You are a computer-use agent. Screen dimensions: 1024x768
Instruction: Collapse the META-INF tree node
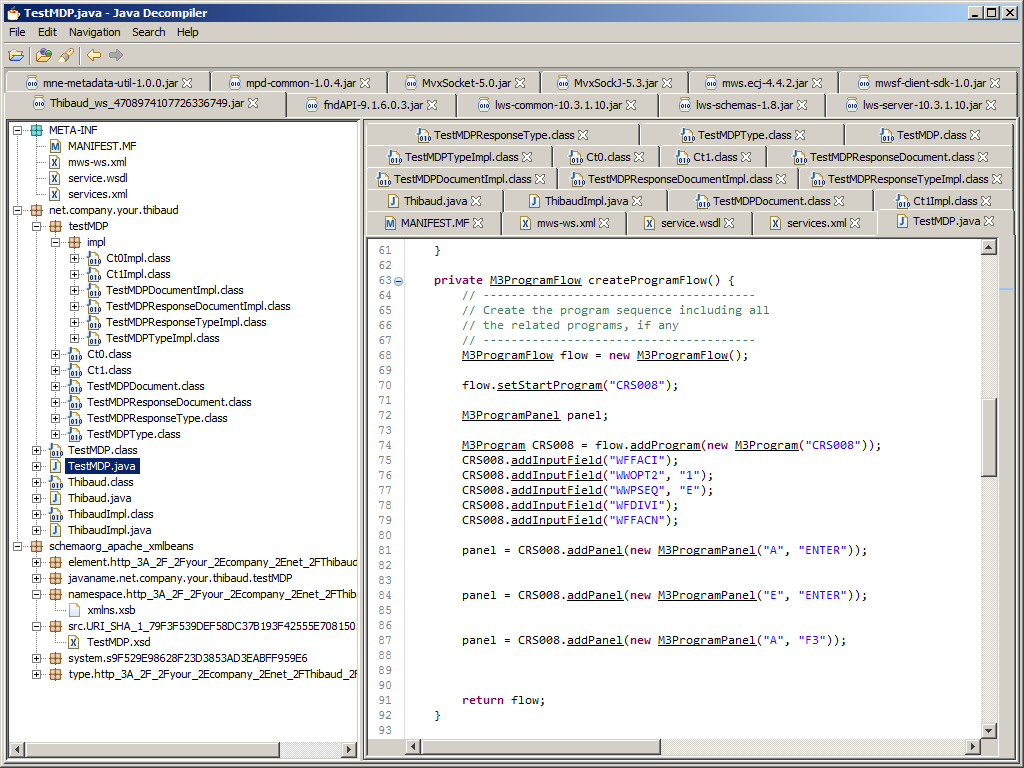(x=18, y=130)
